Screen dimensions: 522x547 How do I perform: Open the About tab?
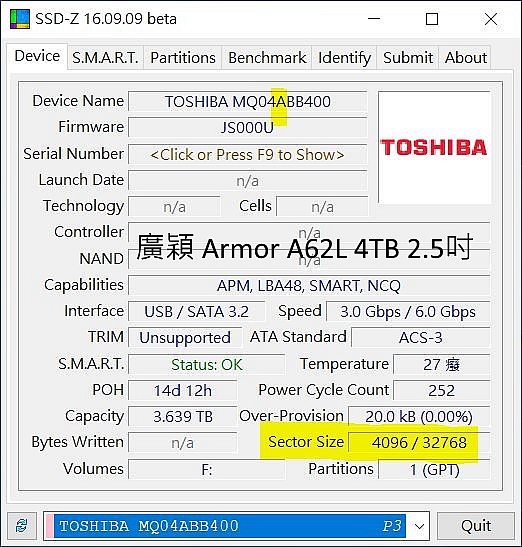(x=465, y=58)
